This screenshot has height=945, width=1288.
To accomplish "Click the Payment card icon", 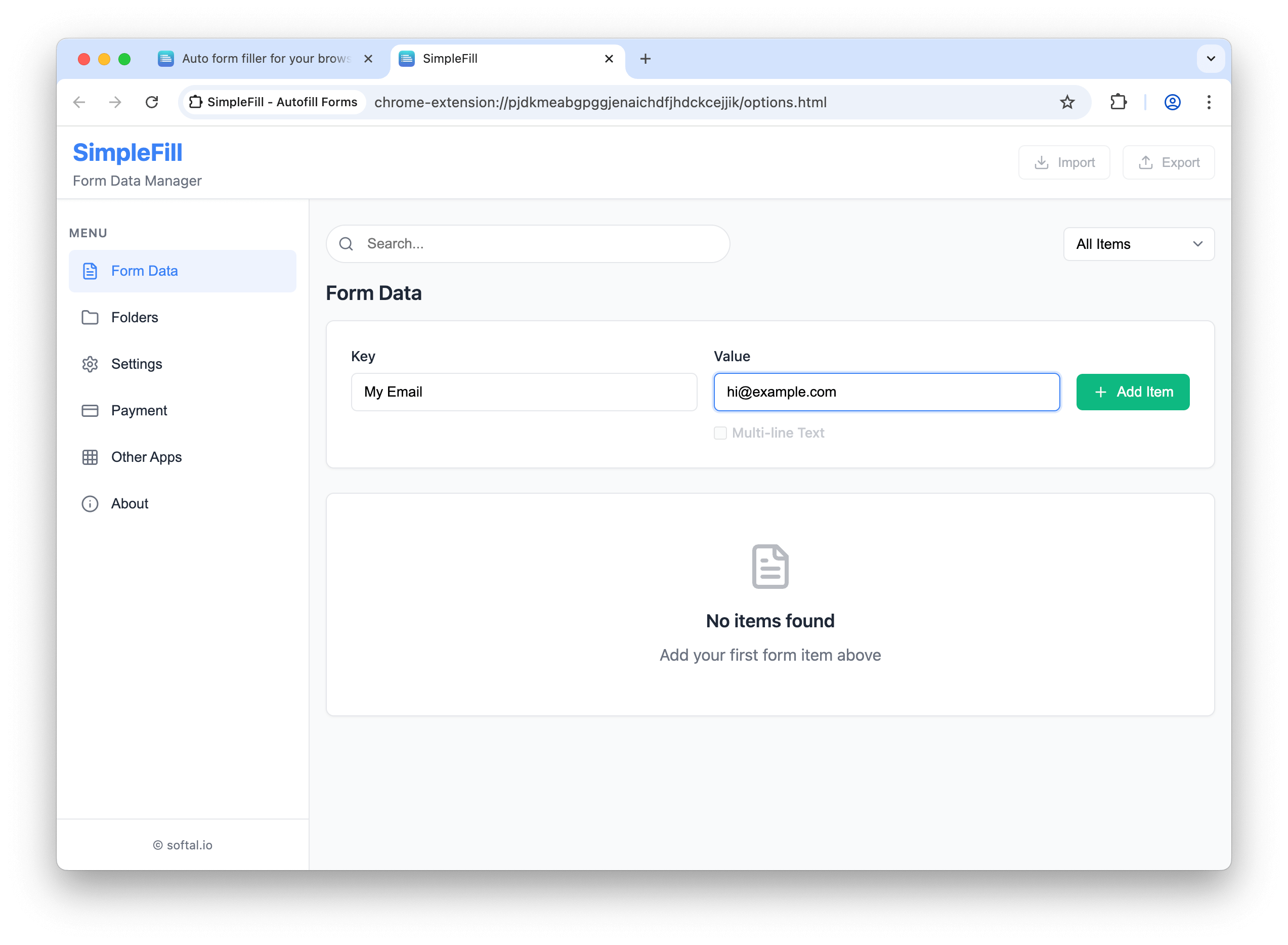I will (90, 411).
